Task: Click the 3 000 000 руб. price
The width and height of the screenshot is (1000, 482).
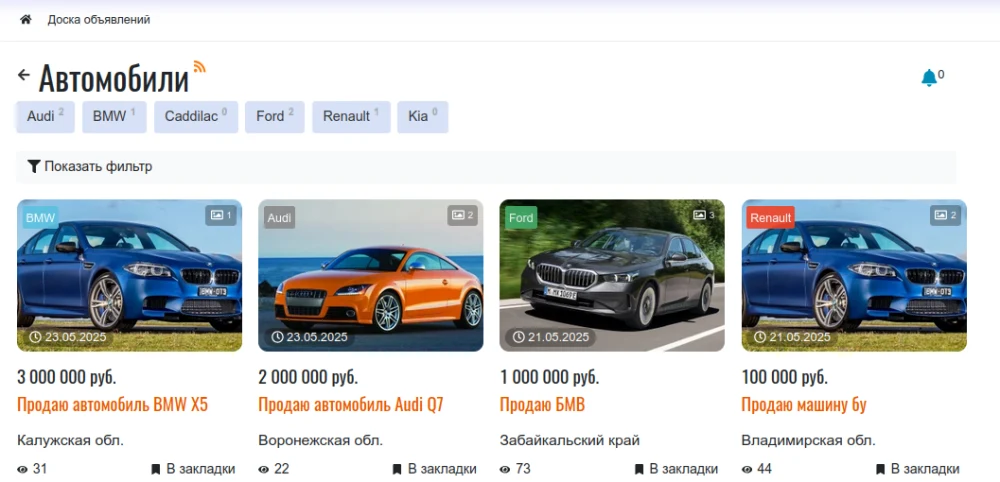Action: click(67, 377)
